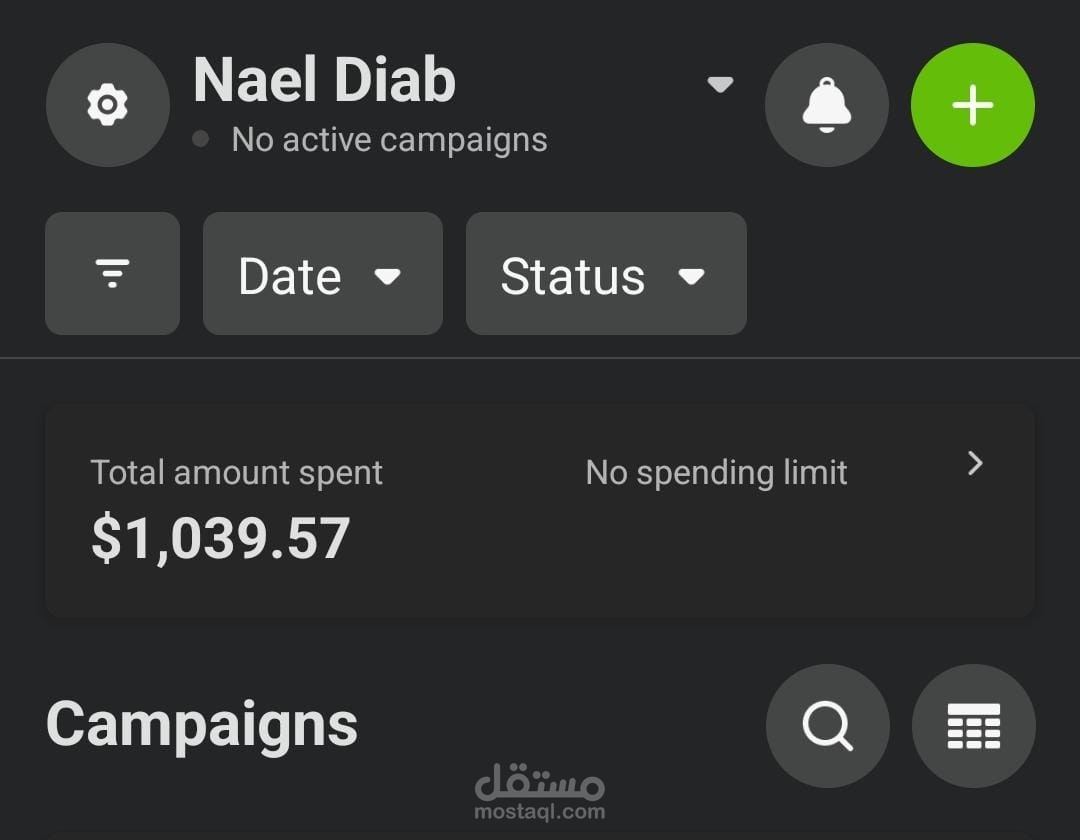Image resolution: width=1080 pixels, height=840 pixels.
Task: Click the campaign status dot indicator
Action: [x=201, y=139]
